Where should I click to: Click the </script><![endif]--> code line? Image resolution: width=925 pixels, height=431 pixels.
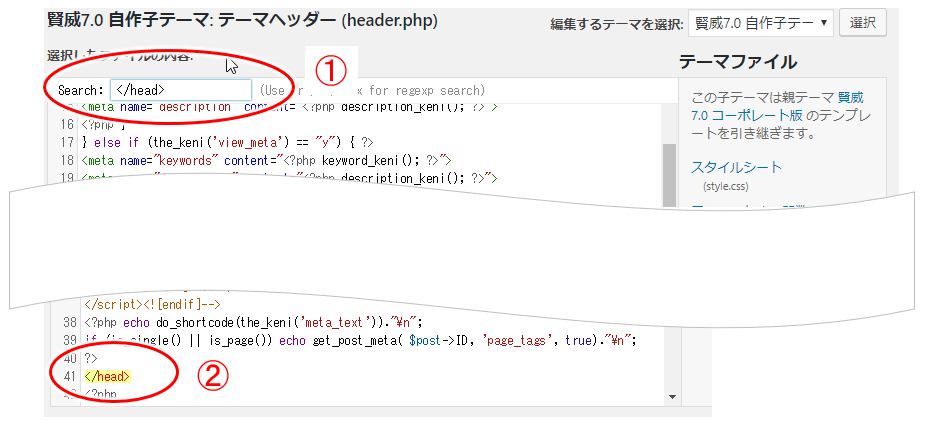pyautogui.click(x=152, y=304)
